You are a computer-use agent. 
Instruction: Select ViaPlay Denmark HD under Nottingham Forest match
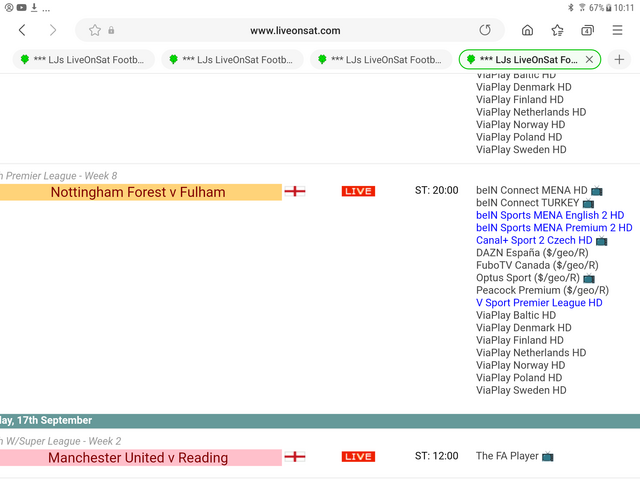pos(524,328)
